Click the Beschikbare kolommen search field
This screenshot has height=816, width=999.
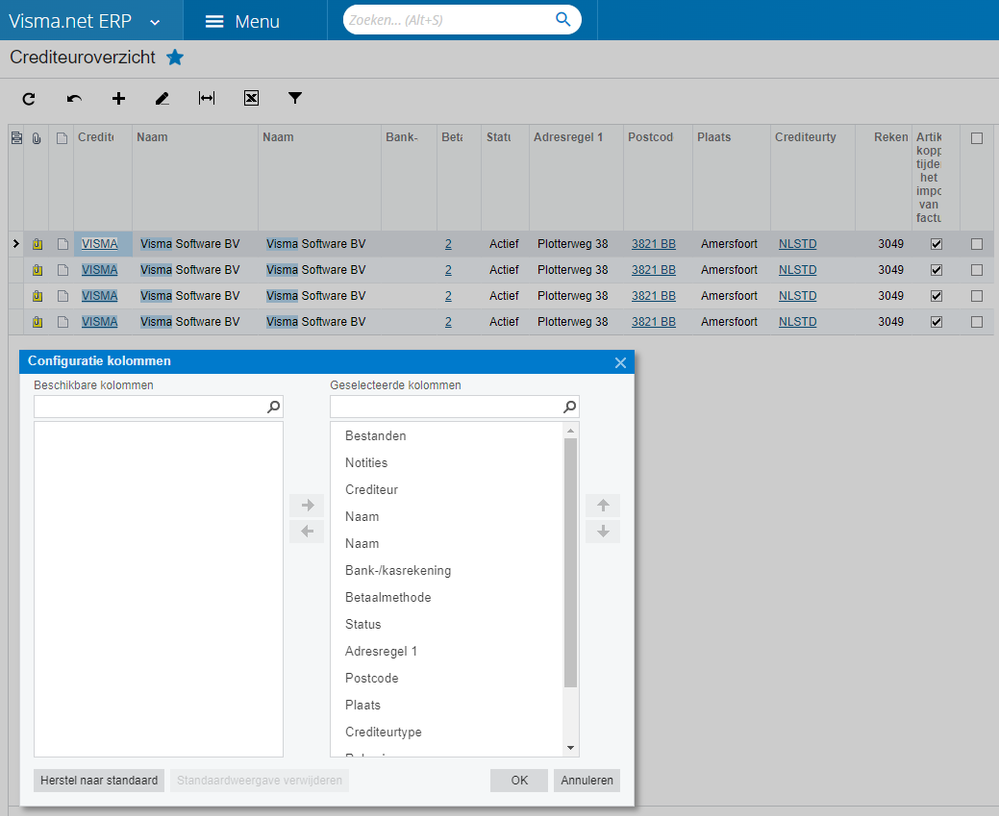[x=159, y=406]
